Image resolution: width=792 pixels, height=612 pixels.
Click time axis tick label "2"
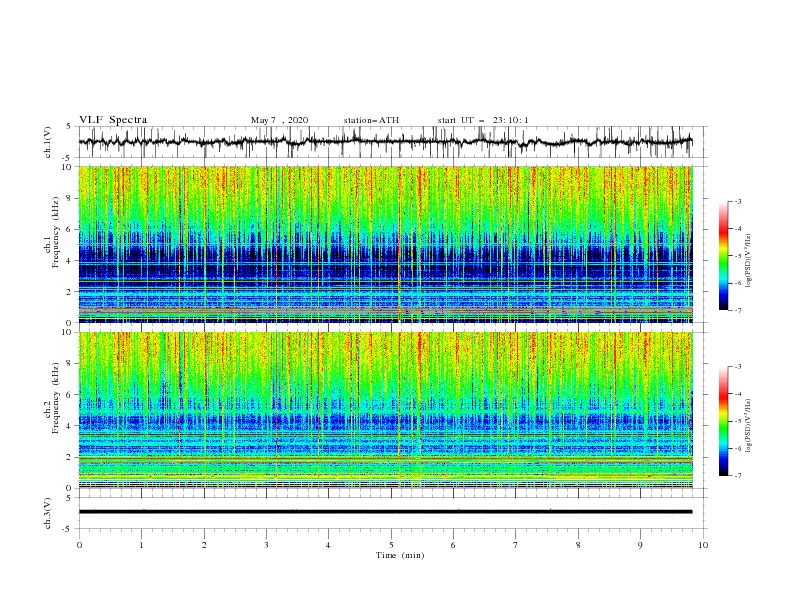pyautogui.click(x=204, y=545)
